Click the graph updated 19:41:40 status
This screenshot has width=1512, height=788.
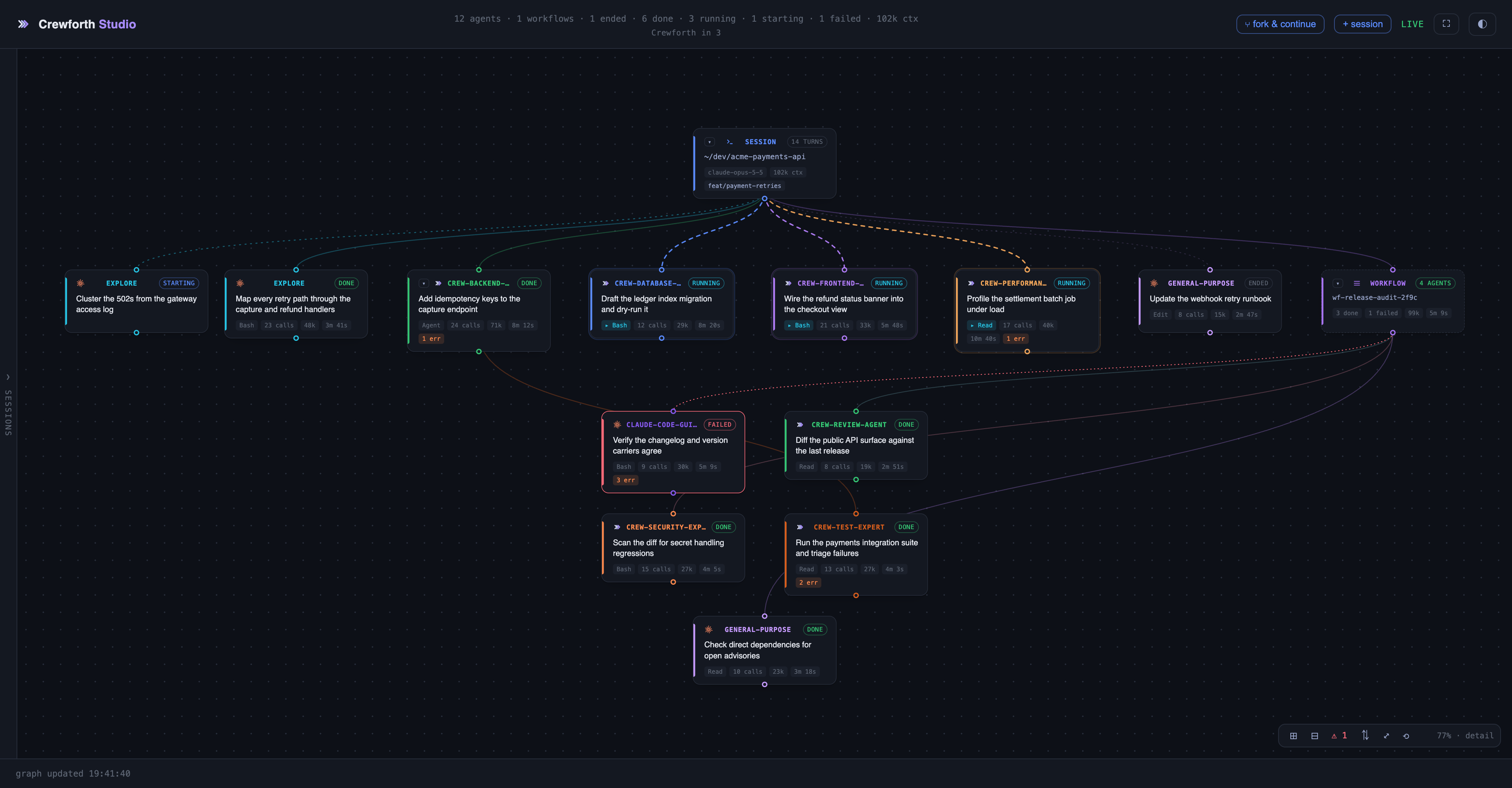73,774
